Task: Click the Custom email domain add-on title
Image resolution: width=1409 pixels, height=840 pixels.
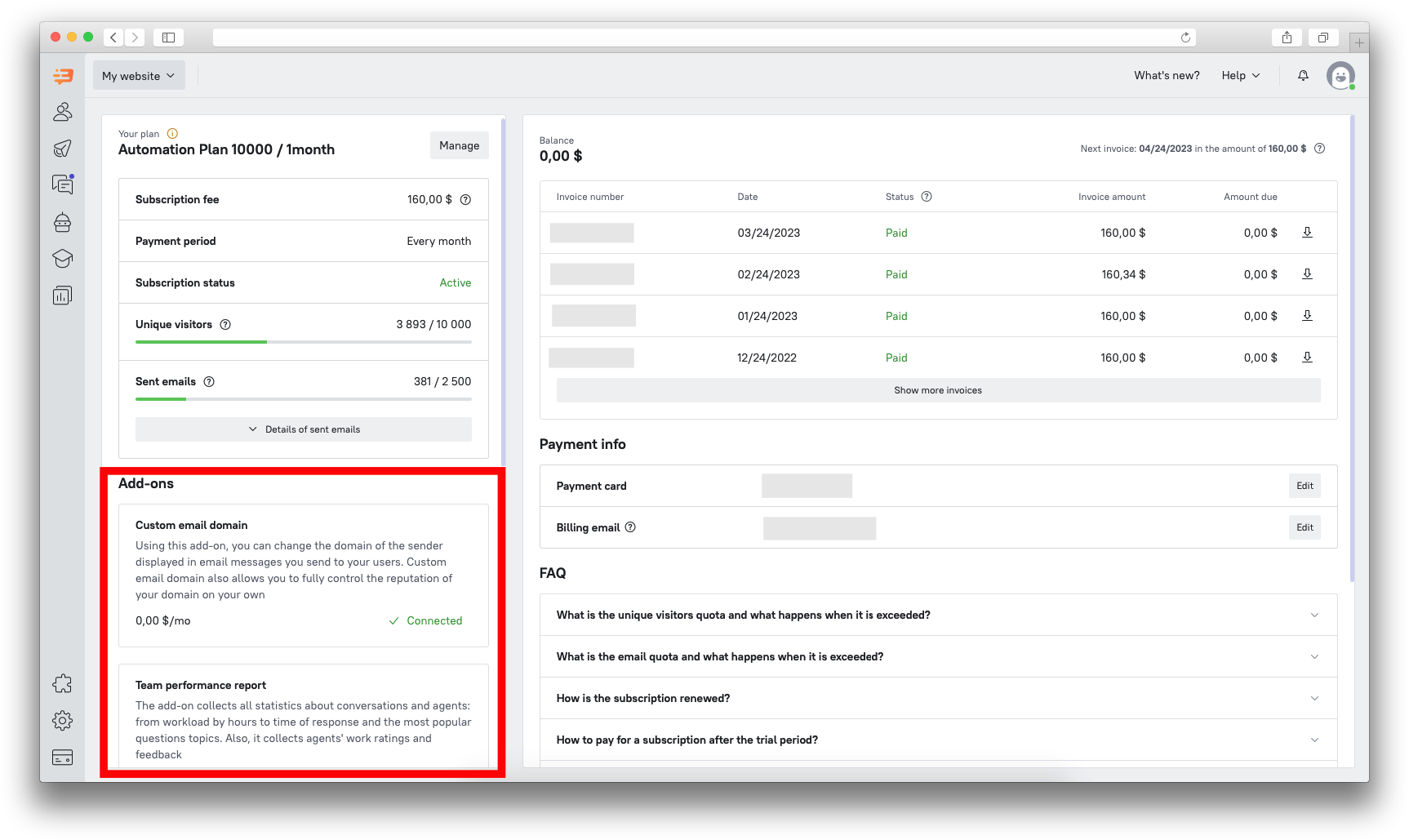Action: (192, 526)
